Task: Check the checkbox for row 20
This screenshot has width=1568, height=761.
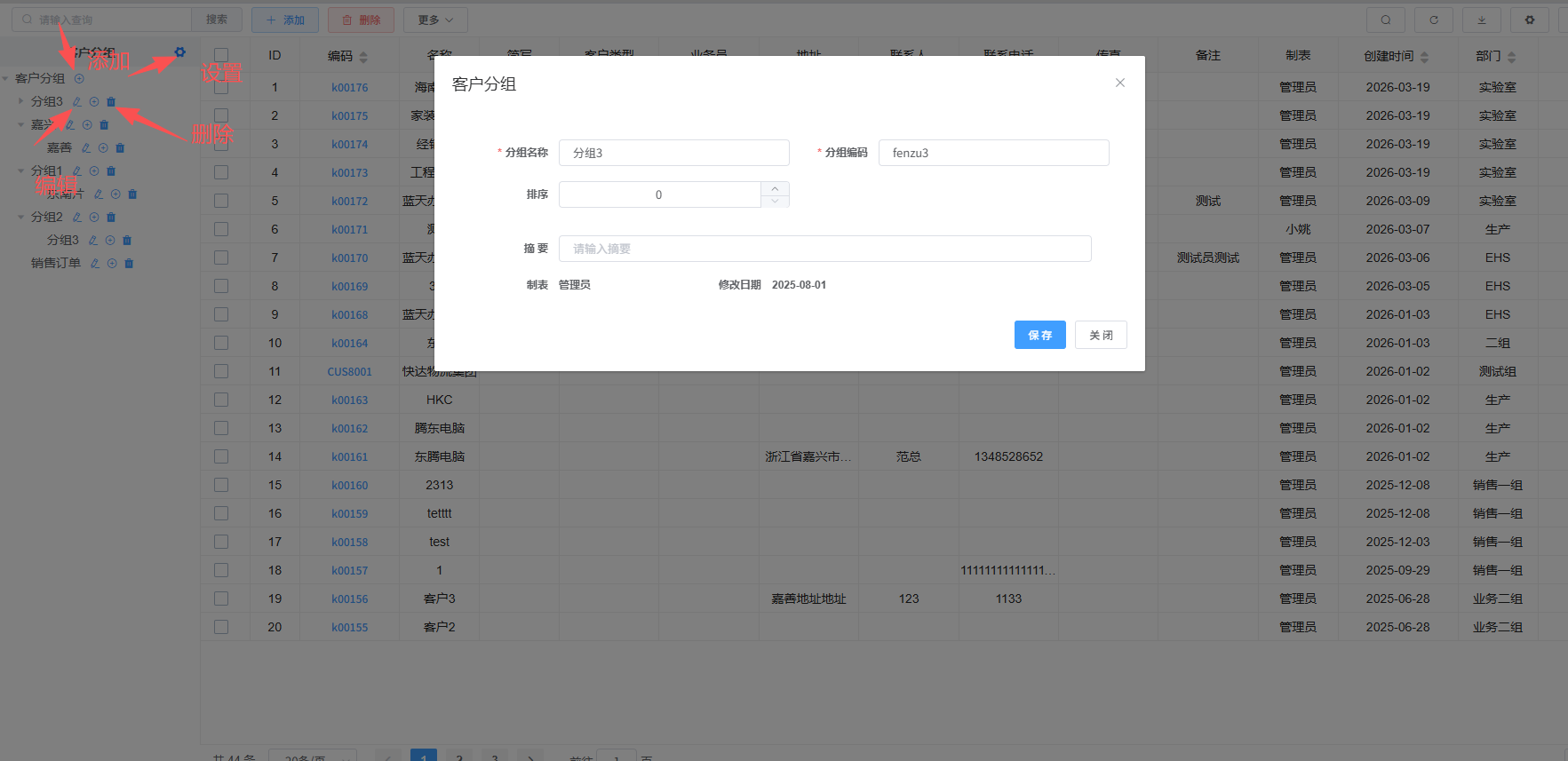Action: click(221, 627)
